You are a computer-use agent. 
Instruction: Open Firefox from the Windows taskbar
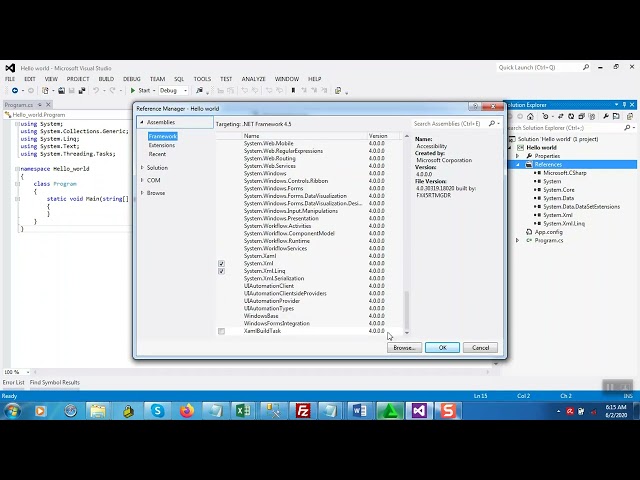click(187, 411)
